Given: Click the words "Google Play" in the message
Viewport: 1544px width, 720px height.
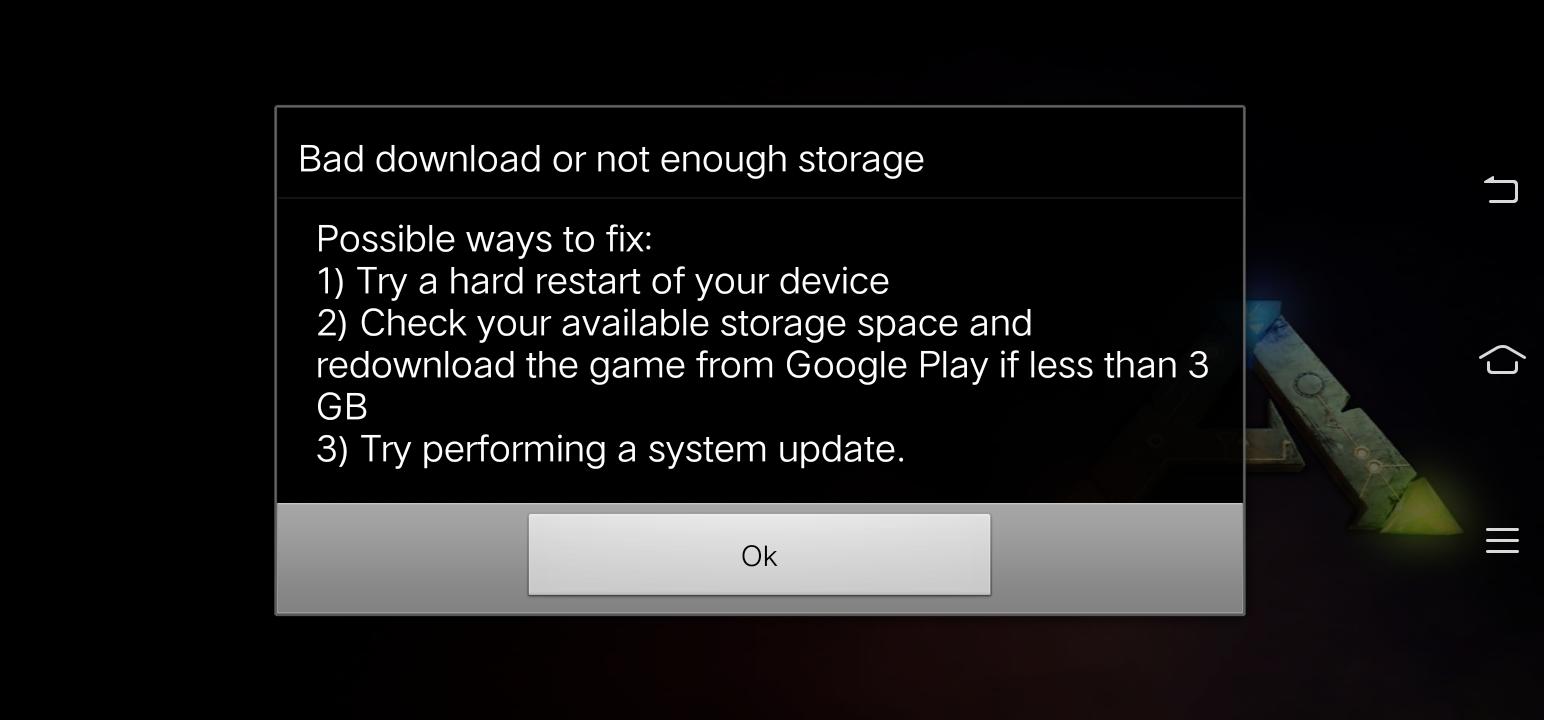Looking at the screenshot, I should click(x=887, y=365).
